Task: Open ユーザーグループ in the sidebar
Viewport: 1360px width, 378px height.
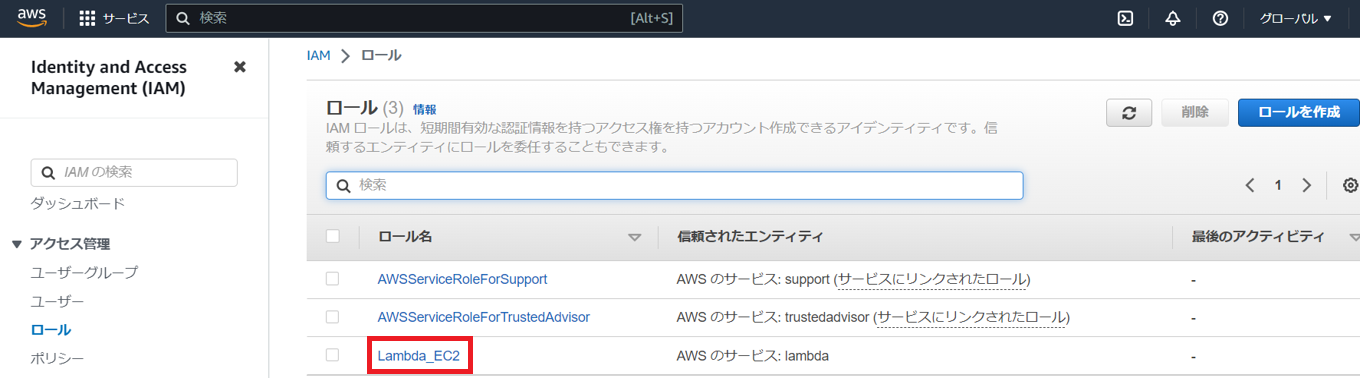Action: pos(84,272)
